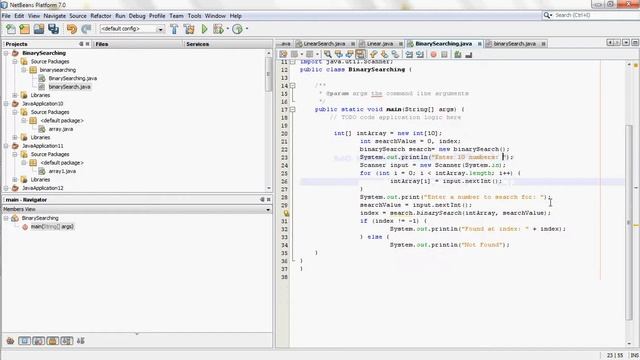Screen dimensions: 640x360
Task: Collapse the main method fold on line 17
Action: [293, 109]
